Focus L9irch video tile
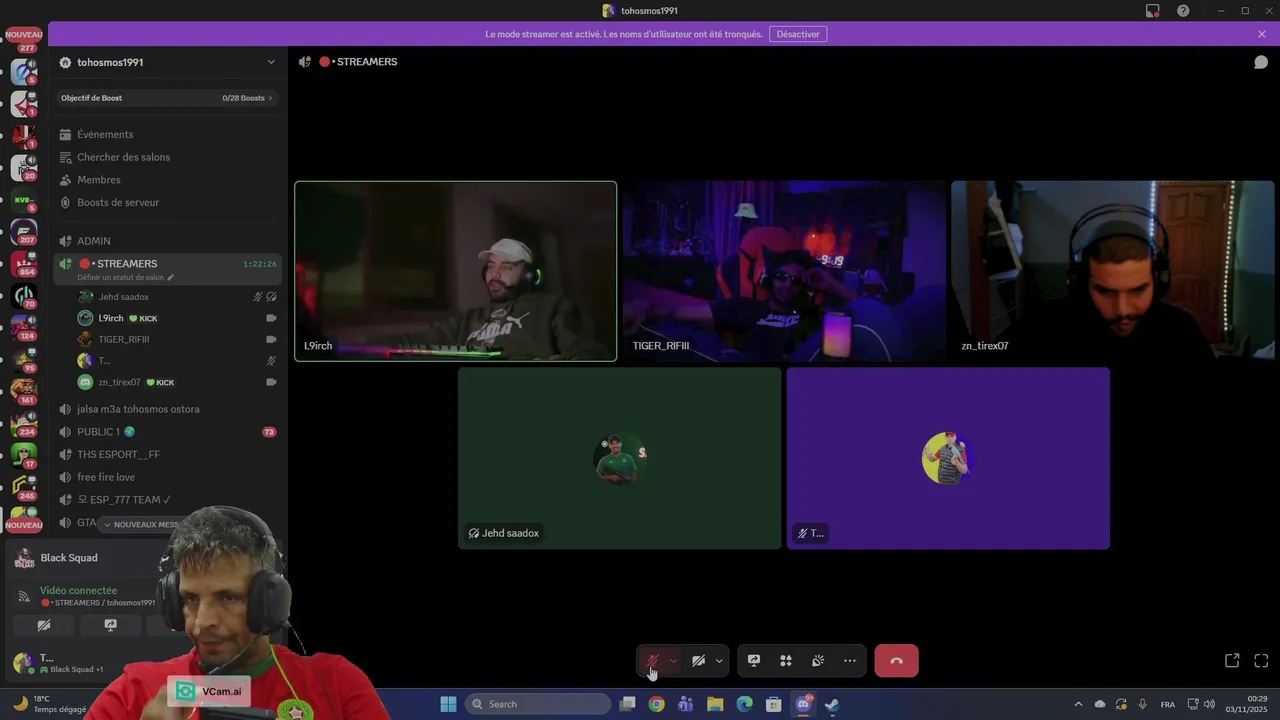The height and width of the screenshot is (720, 1280). click(x=455, y=271)
